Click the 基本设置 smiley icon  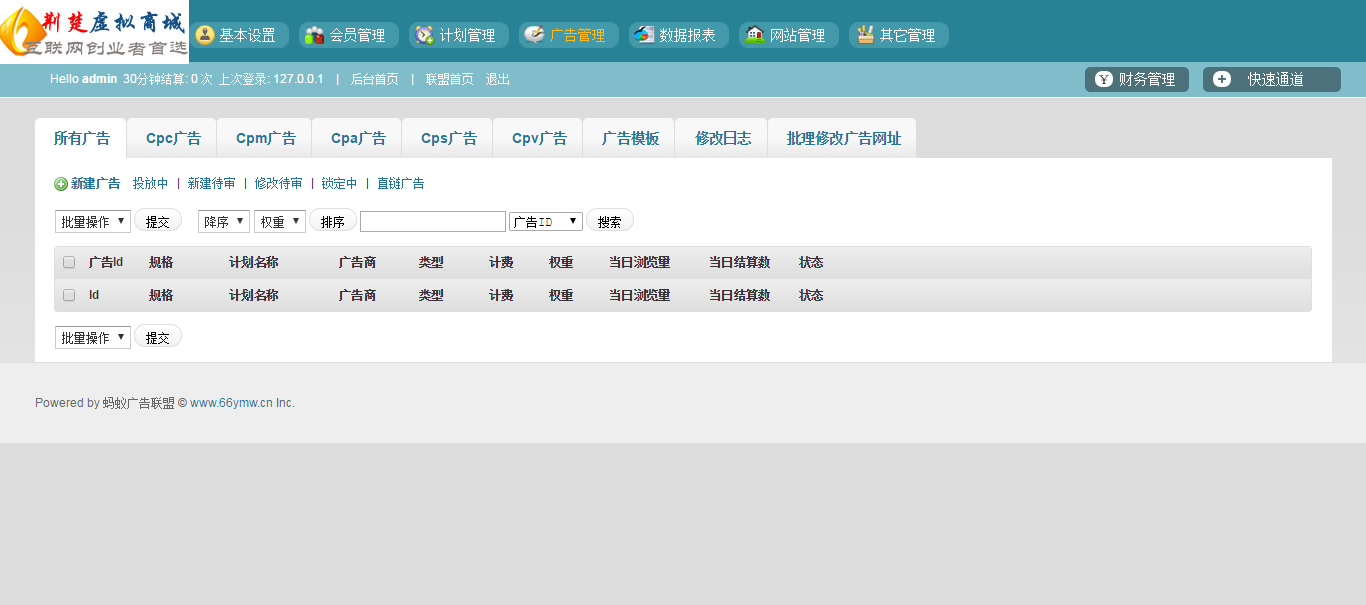[205, 35]
